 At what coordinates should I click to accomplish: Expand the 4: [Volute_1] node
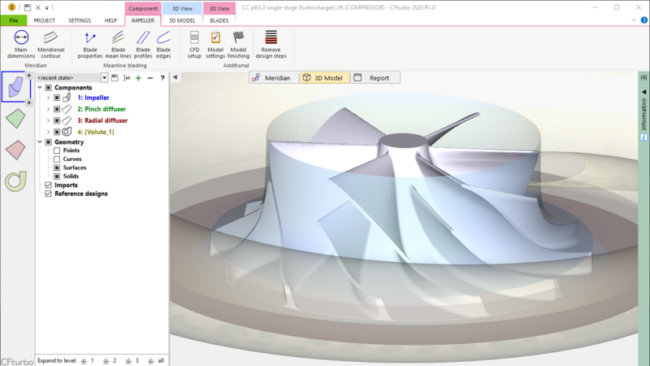click(48, 132)
